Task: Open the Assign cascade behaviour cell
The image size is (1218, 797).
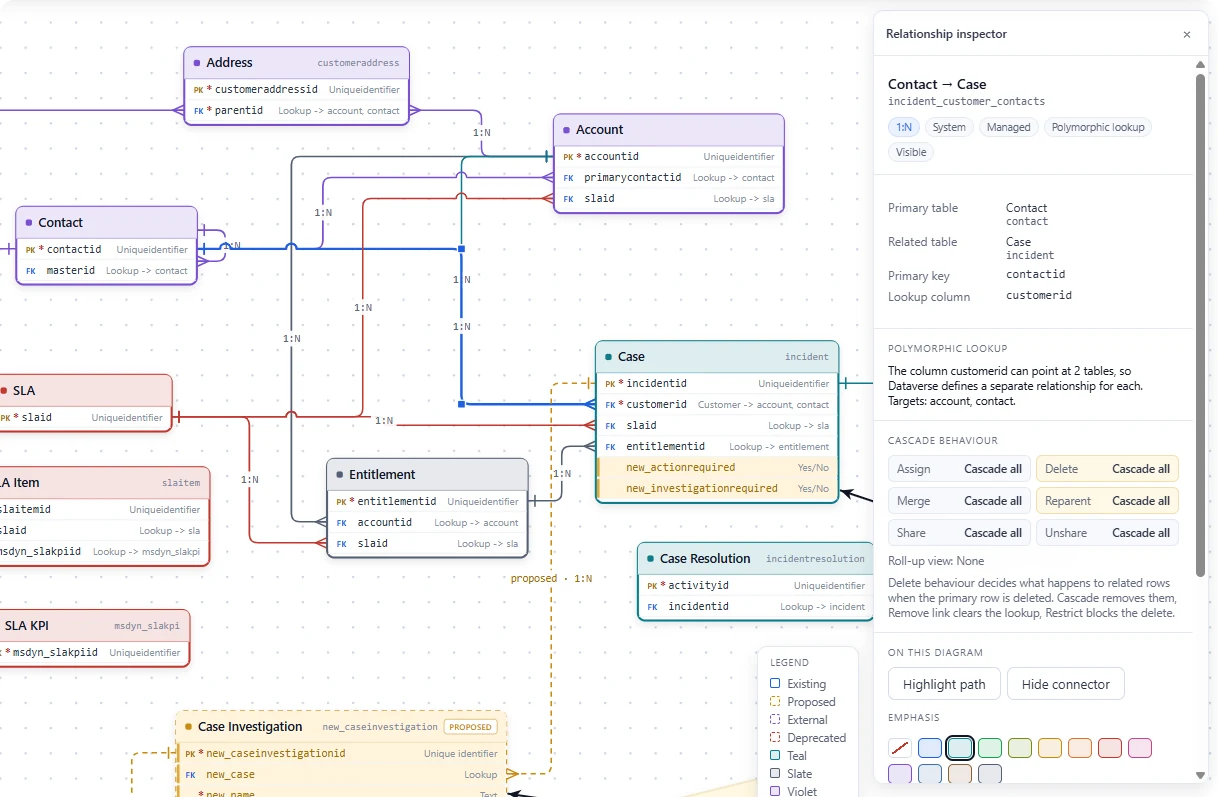Action: click(x=959, y=469)
